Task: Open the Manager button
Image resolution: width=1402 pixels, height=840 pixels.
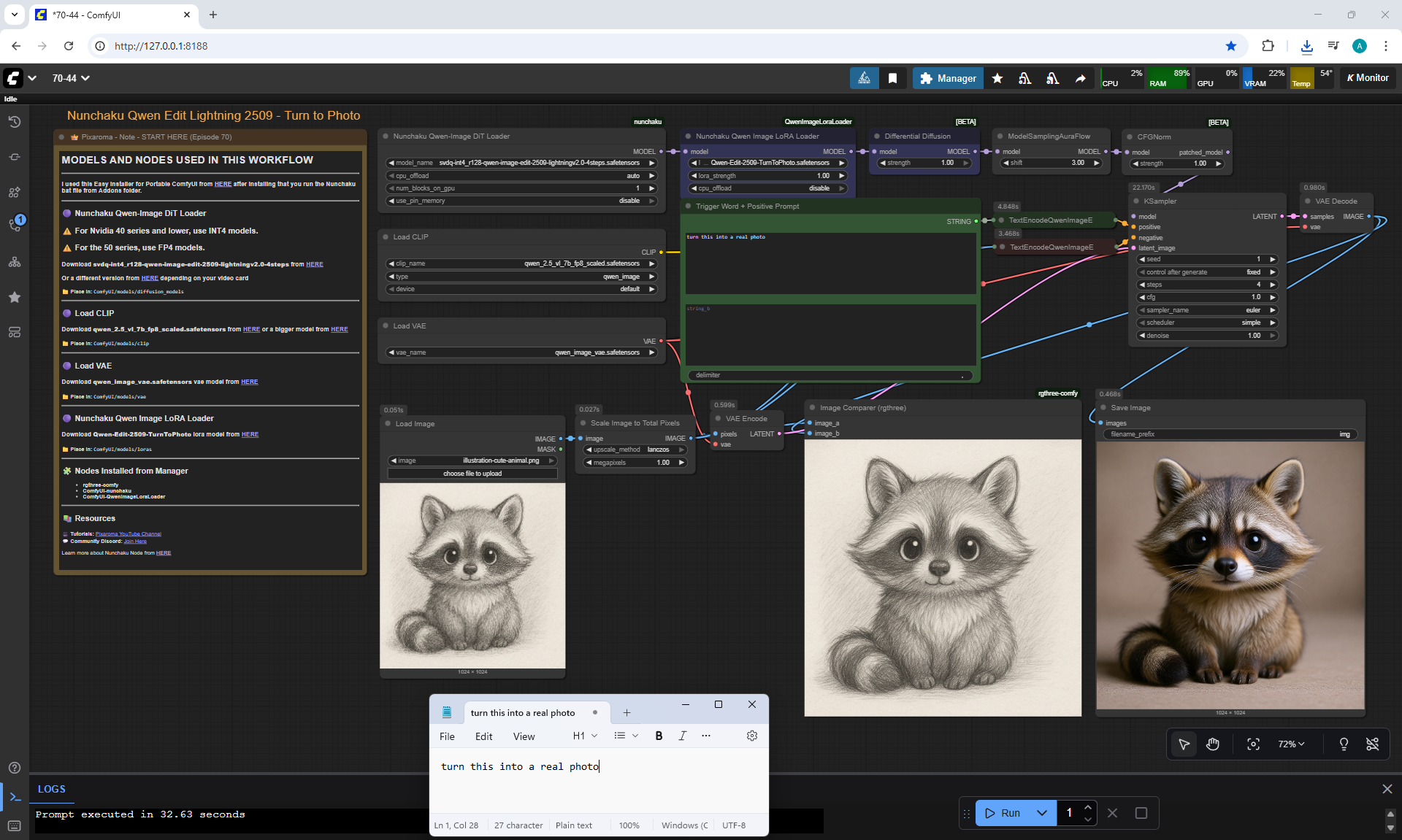Action: pos(947,78)
